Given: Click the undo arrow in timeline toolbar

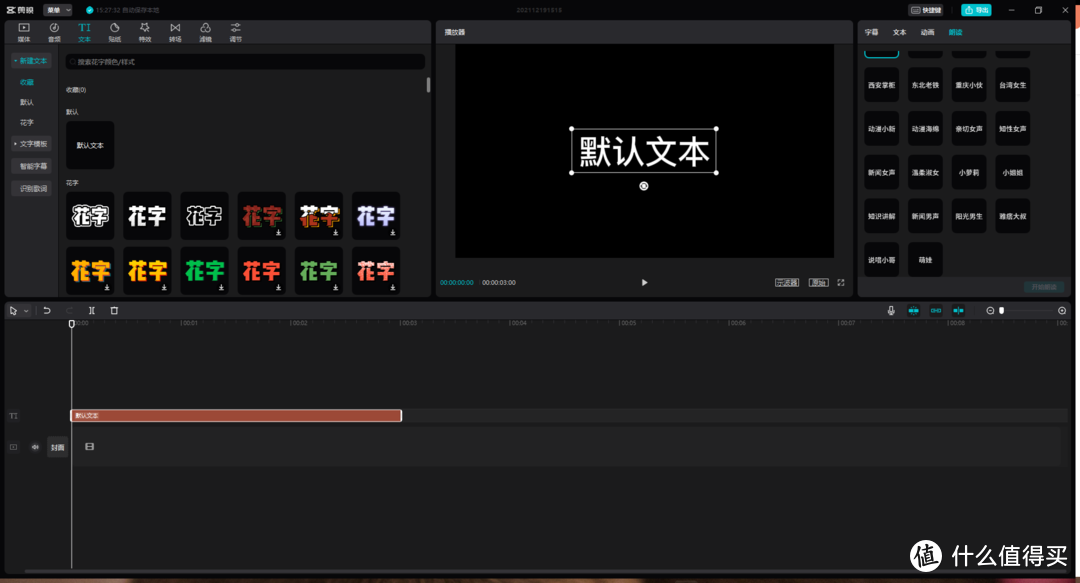Looking at the screenshot, I should (47, 311).
